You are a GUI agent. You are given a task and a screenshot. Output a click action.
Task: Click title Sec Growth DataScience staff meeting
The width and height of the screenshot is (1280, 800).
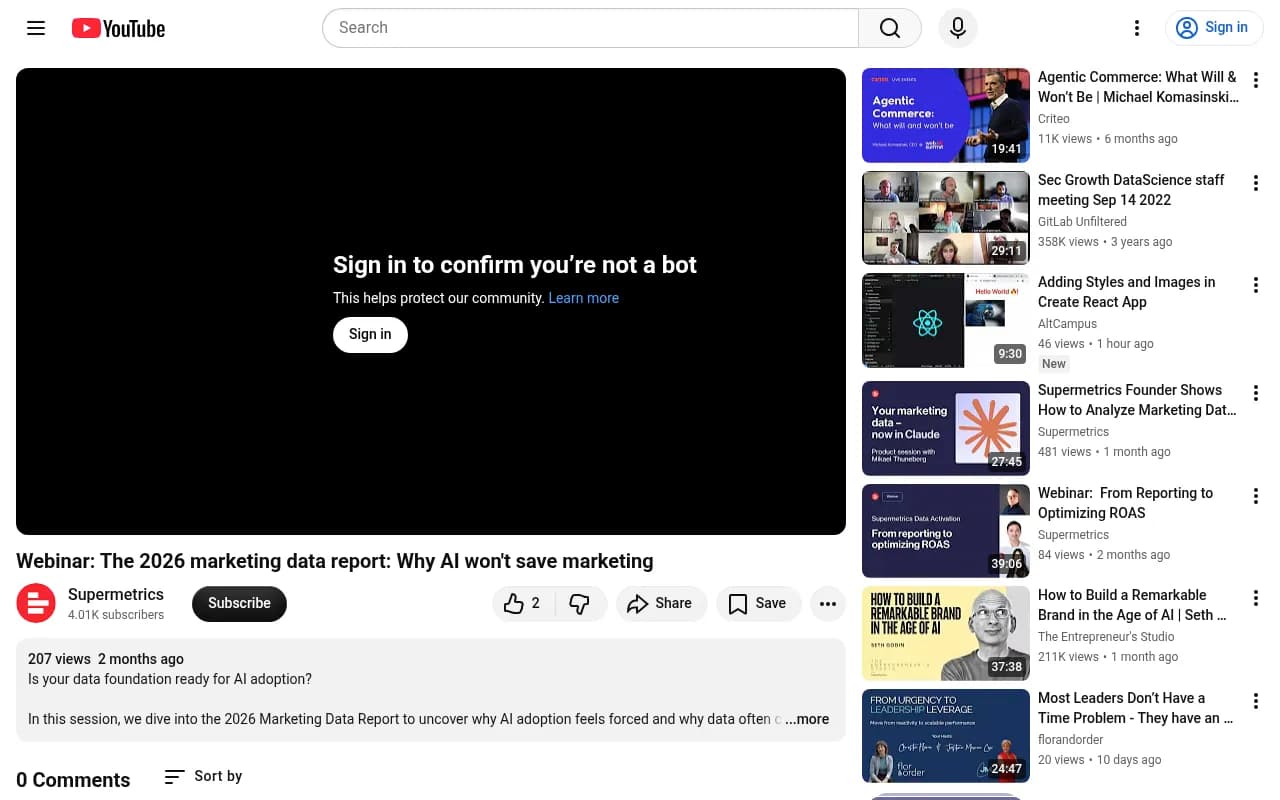click(1131, 190)
